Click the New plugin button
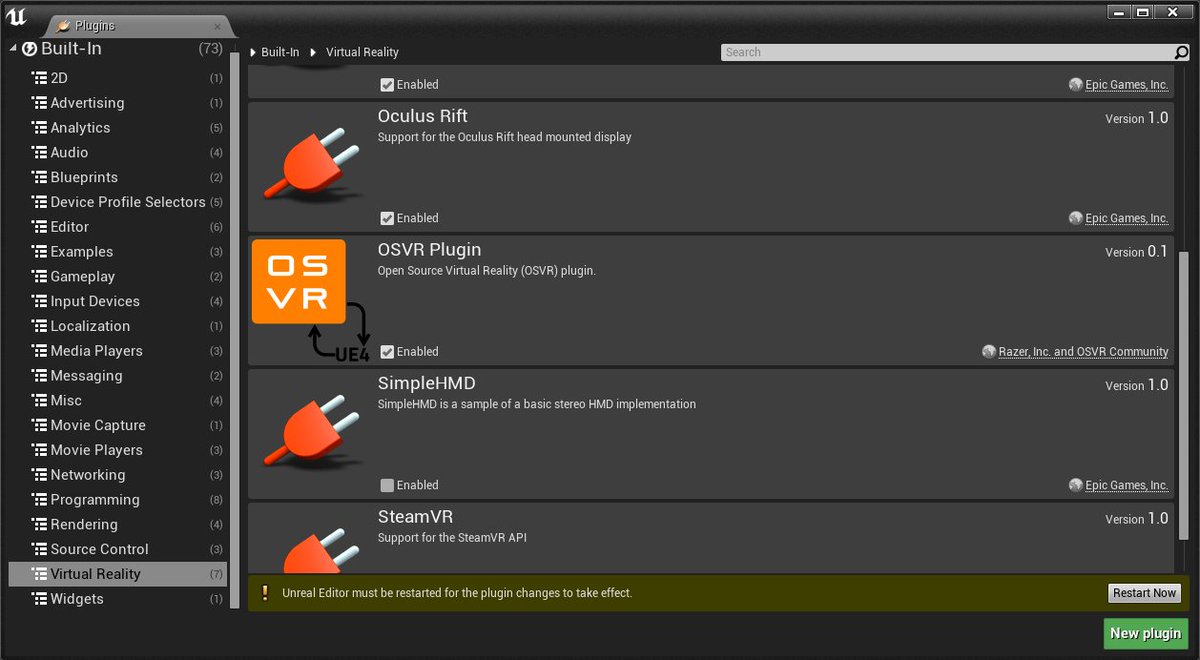 (1146, 633)
